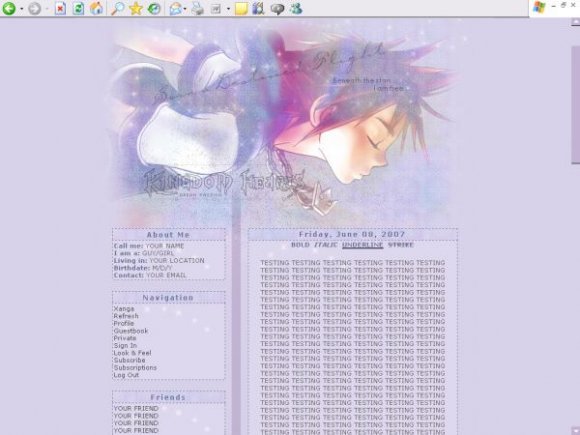The height and width of the screenshot is (435, 580).
Task: Click the first YOUR FRIEND link
Action: [x=136, y=408]
